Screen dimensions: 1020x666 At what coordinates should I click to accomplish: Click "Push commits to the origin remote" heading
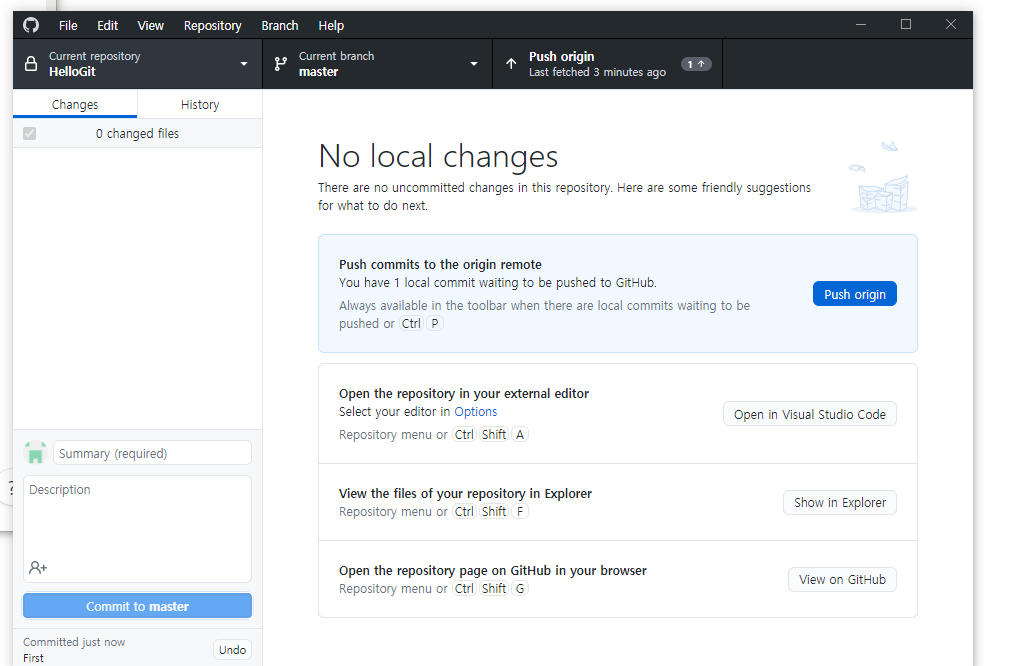coord(440,265)
